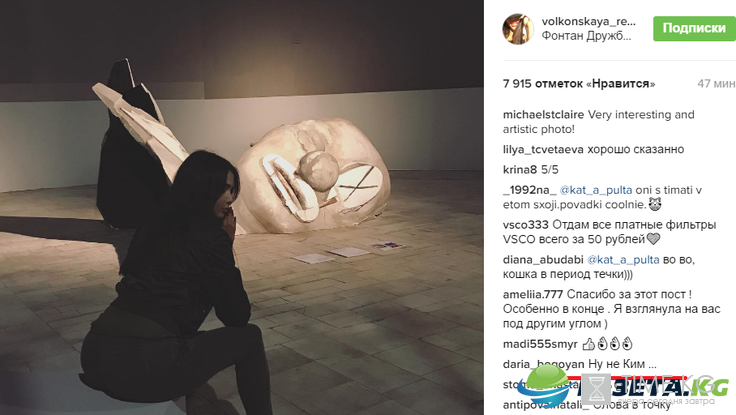The image size is (736, 415).
Task: Click the hourglass icon in watermark
Action: [597, 389]
